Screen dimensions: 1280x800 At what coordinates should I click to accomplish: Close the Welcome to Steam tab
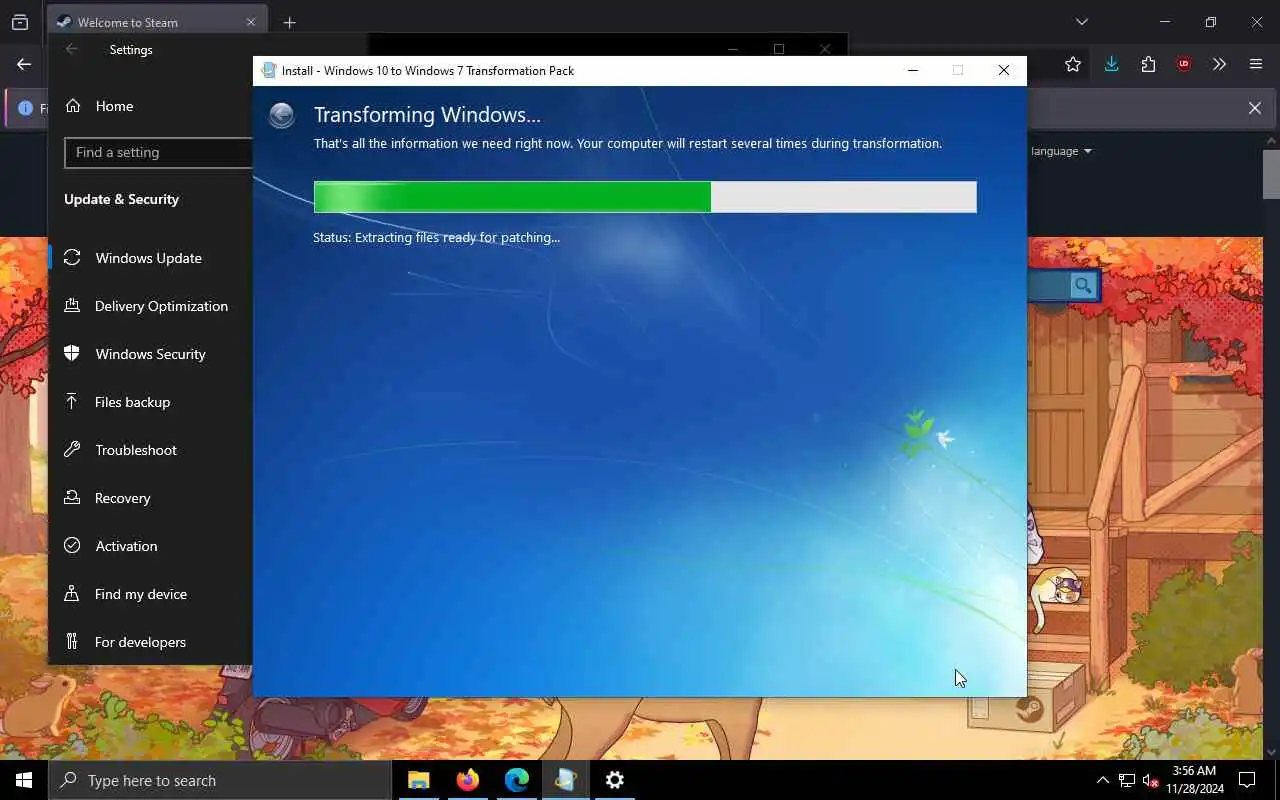pos(250,22)
